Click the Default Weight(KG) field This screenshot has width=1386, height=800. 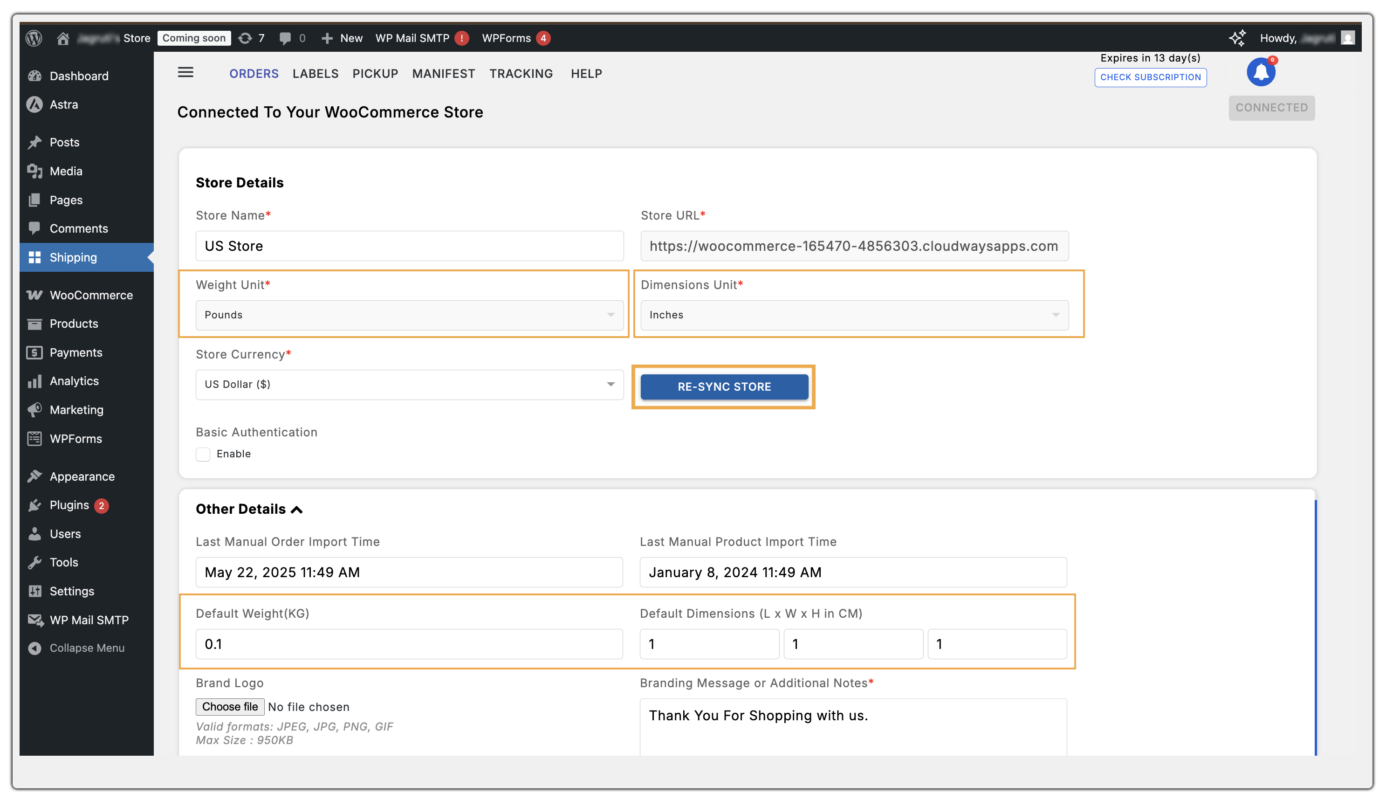[x=409, y=644]
